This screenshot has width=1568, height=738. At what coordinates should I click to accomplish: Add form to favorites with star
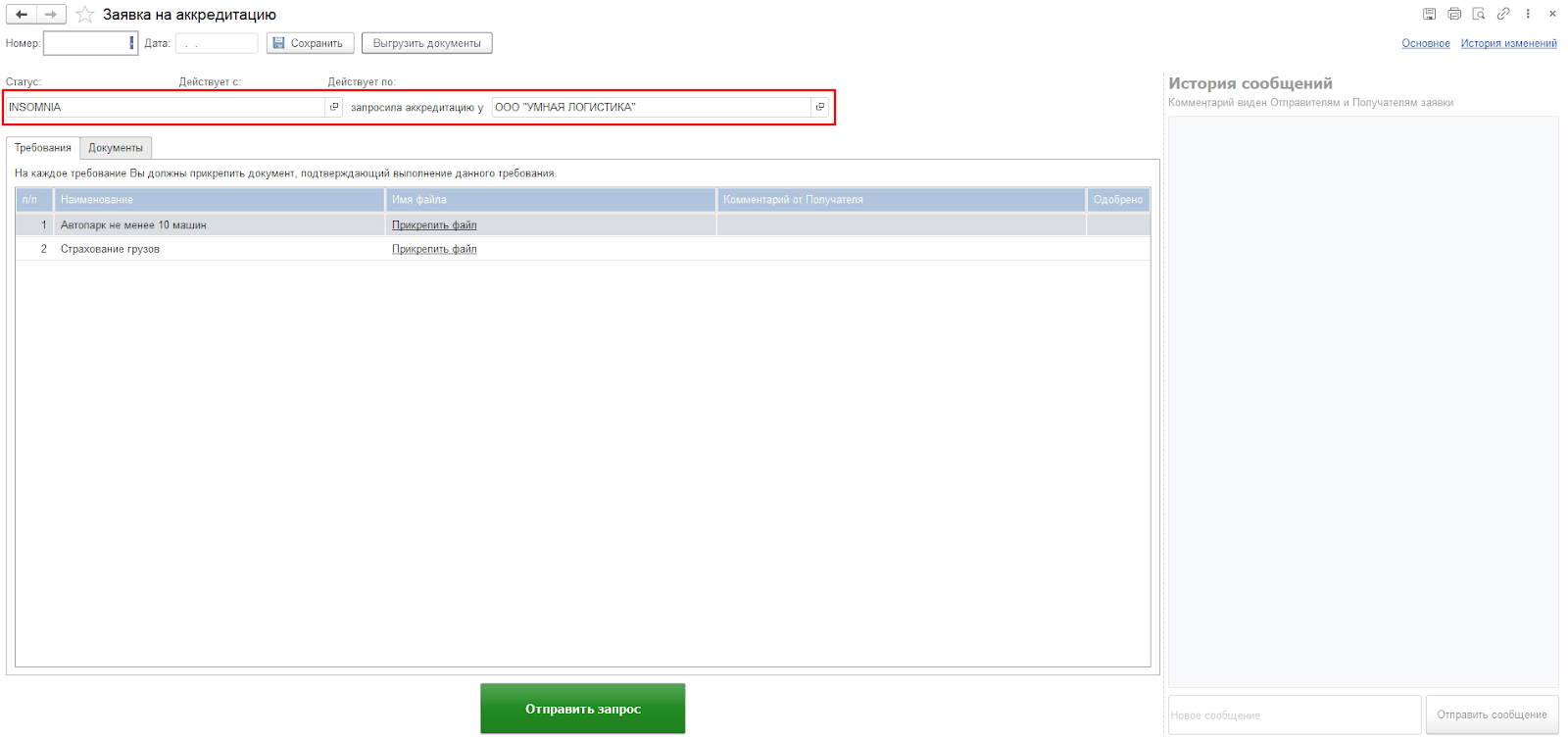pyautogui.click(x=85, y=15)
